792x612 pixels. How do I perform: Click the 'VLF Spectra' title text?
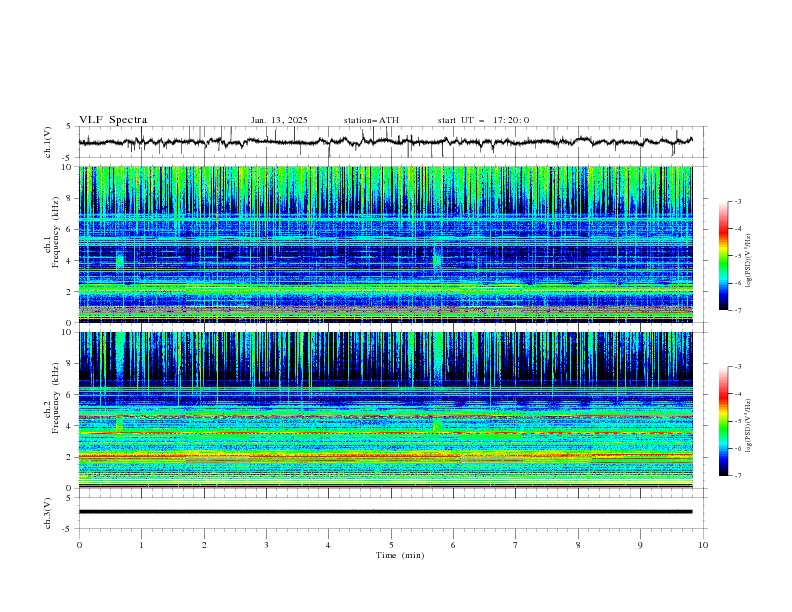tap(113, 120)
